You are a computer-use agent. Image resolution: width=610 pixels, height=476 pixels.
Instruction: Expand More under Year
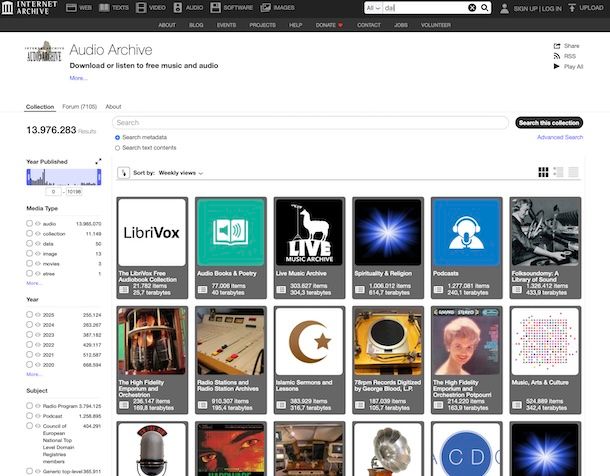tap(34, 374)
